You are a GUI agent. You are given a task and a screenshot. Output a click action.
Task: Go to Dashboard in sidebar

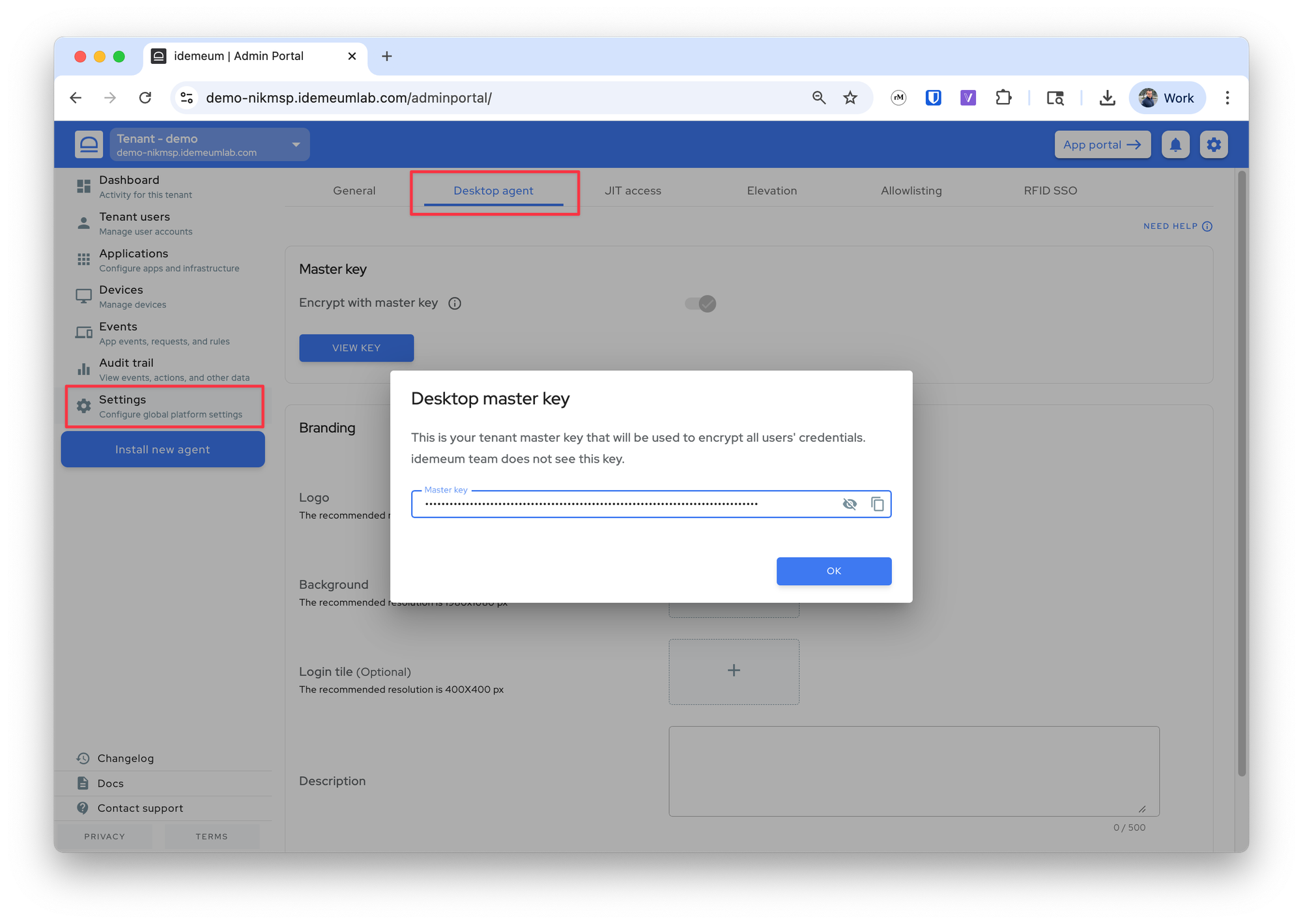click(163, 186)
